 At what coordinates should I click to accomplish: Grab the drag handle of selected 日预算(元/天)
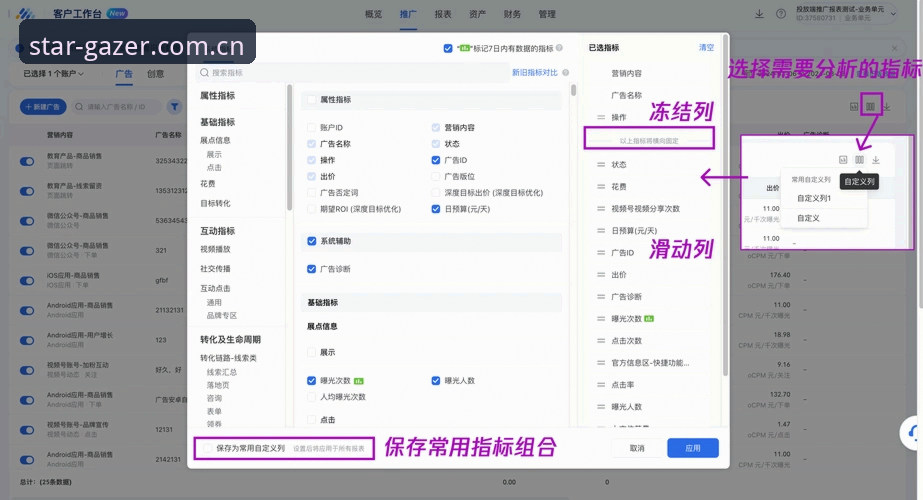(601, 231)
